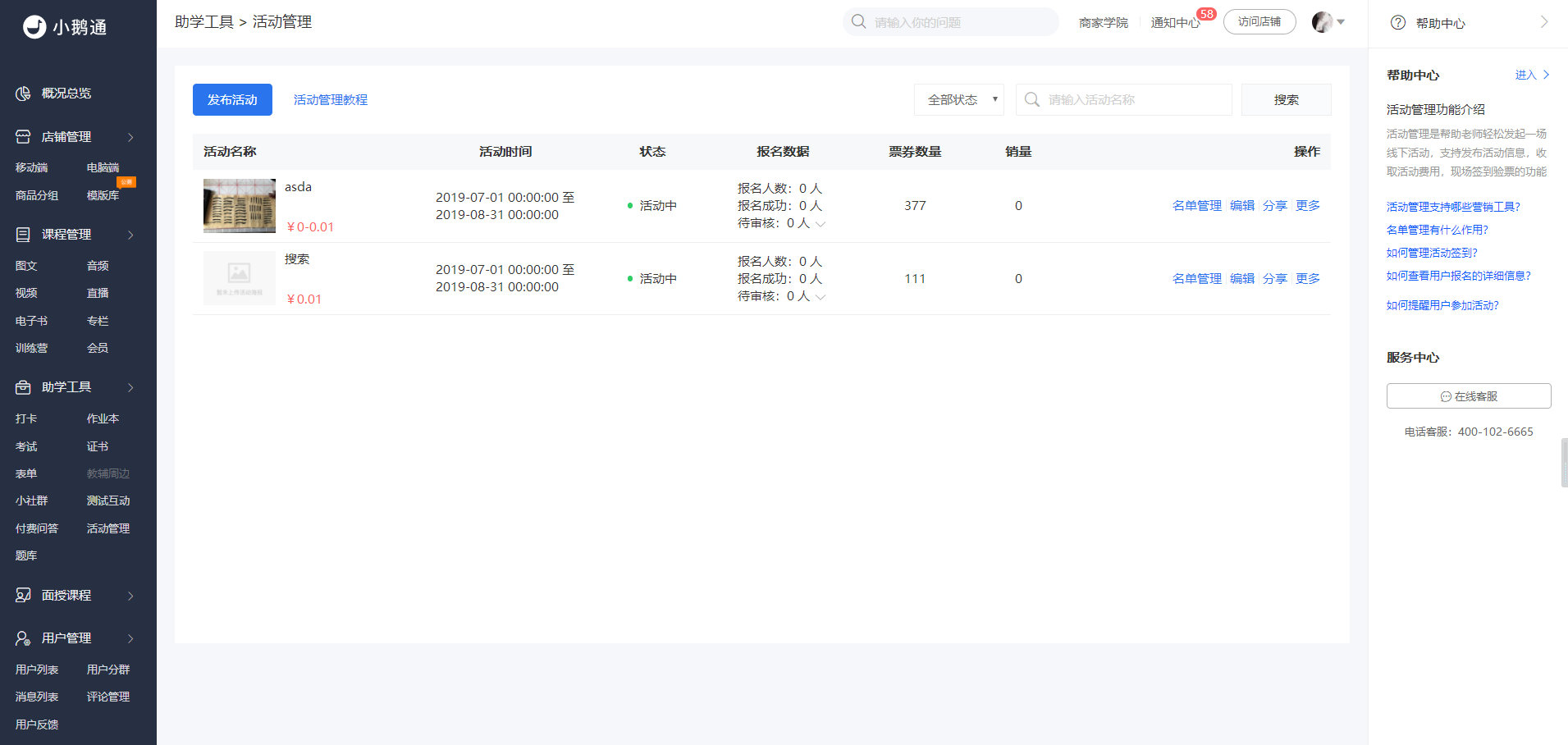Click the 帮助中心 question mark icon

tap(1398, 23)
